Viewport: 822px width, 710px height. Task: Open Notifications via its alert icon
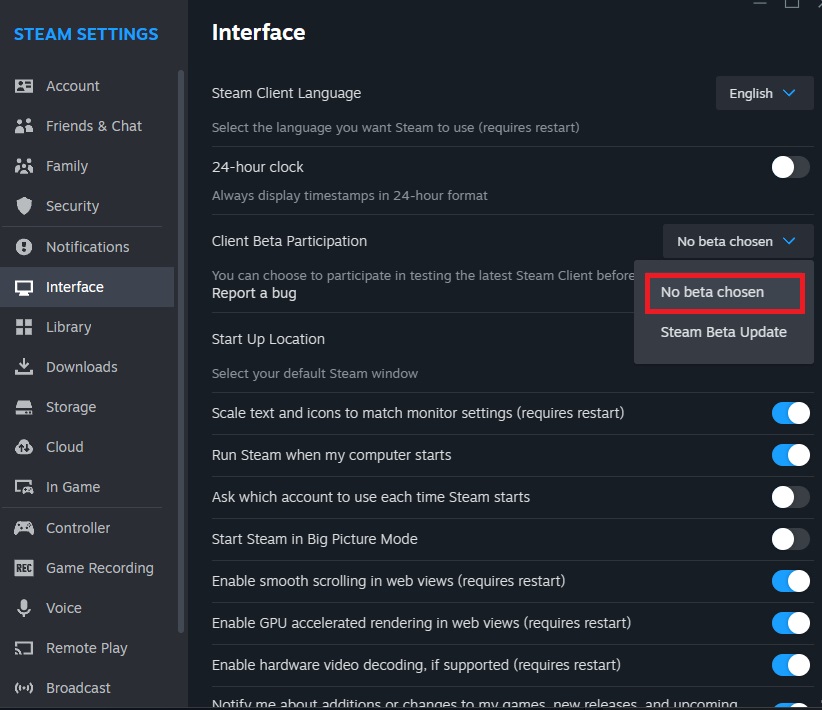[x=24, y=246]
